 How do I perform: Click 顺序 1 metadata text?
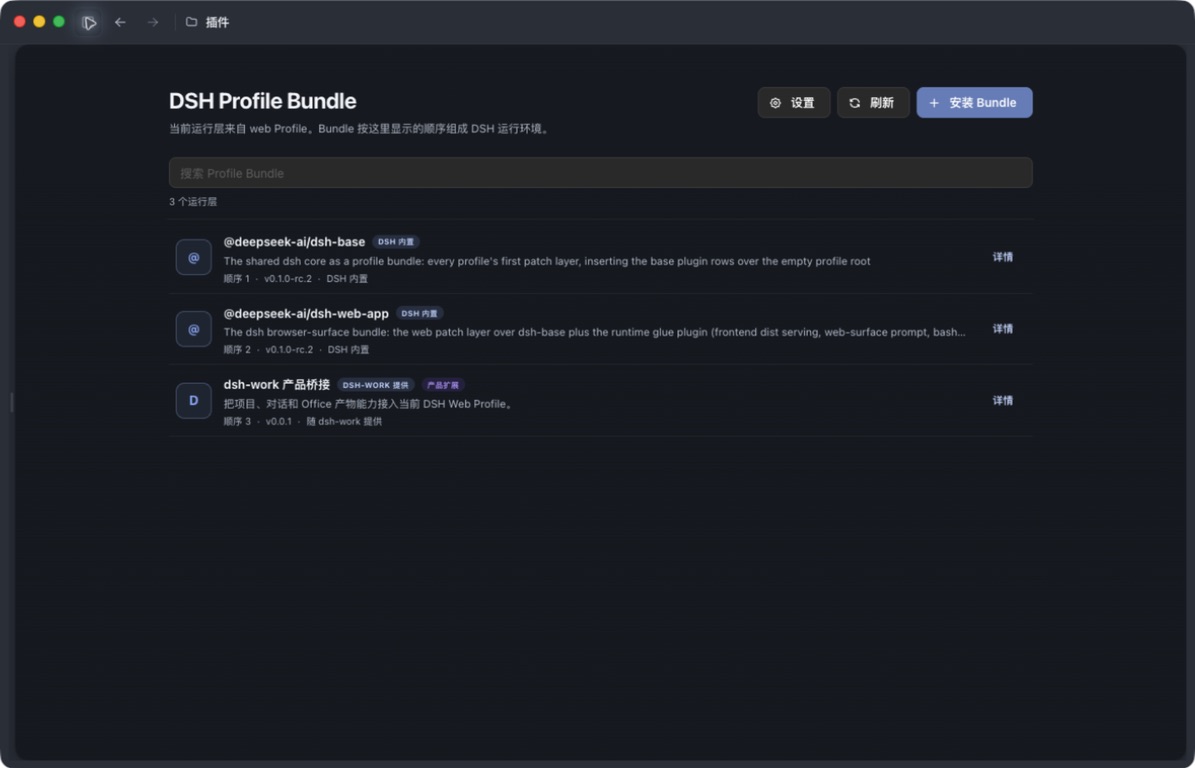pos(236,279)
